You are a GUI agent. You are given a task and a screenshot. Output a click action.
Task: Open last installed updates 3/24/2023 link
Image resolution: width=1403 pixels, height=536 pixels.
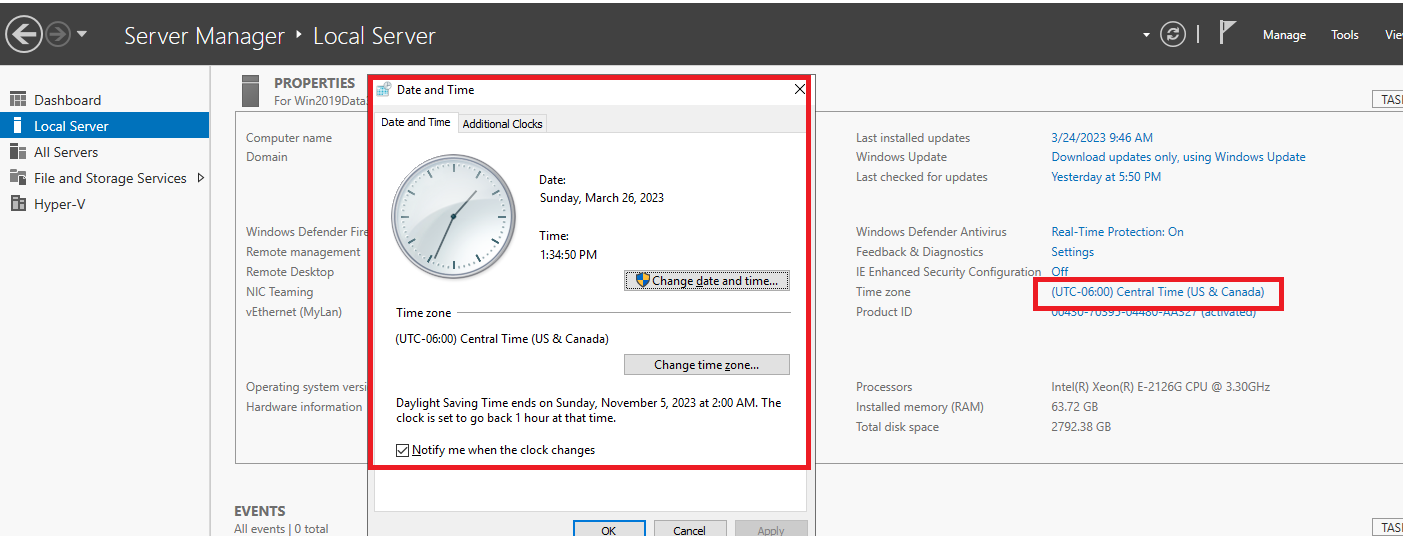click(x=1102, y=138)
